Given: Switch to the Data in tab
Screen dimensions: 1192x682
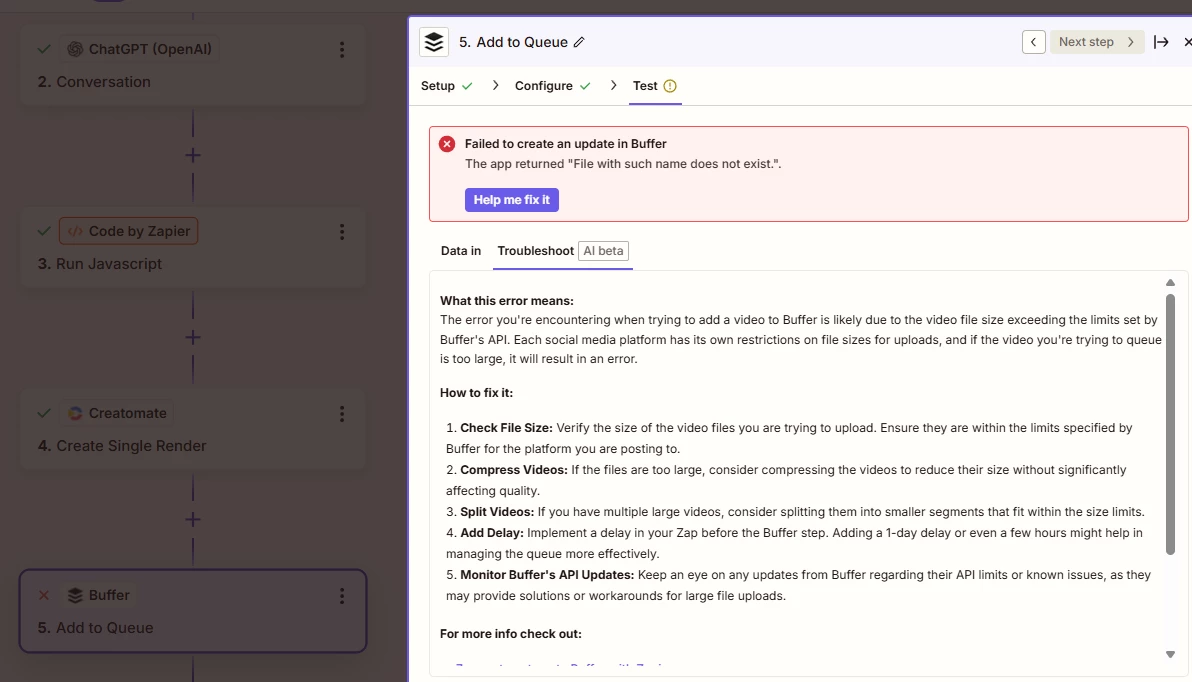Looking at the screenshot, I should coord(461,251).
